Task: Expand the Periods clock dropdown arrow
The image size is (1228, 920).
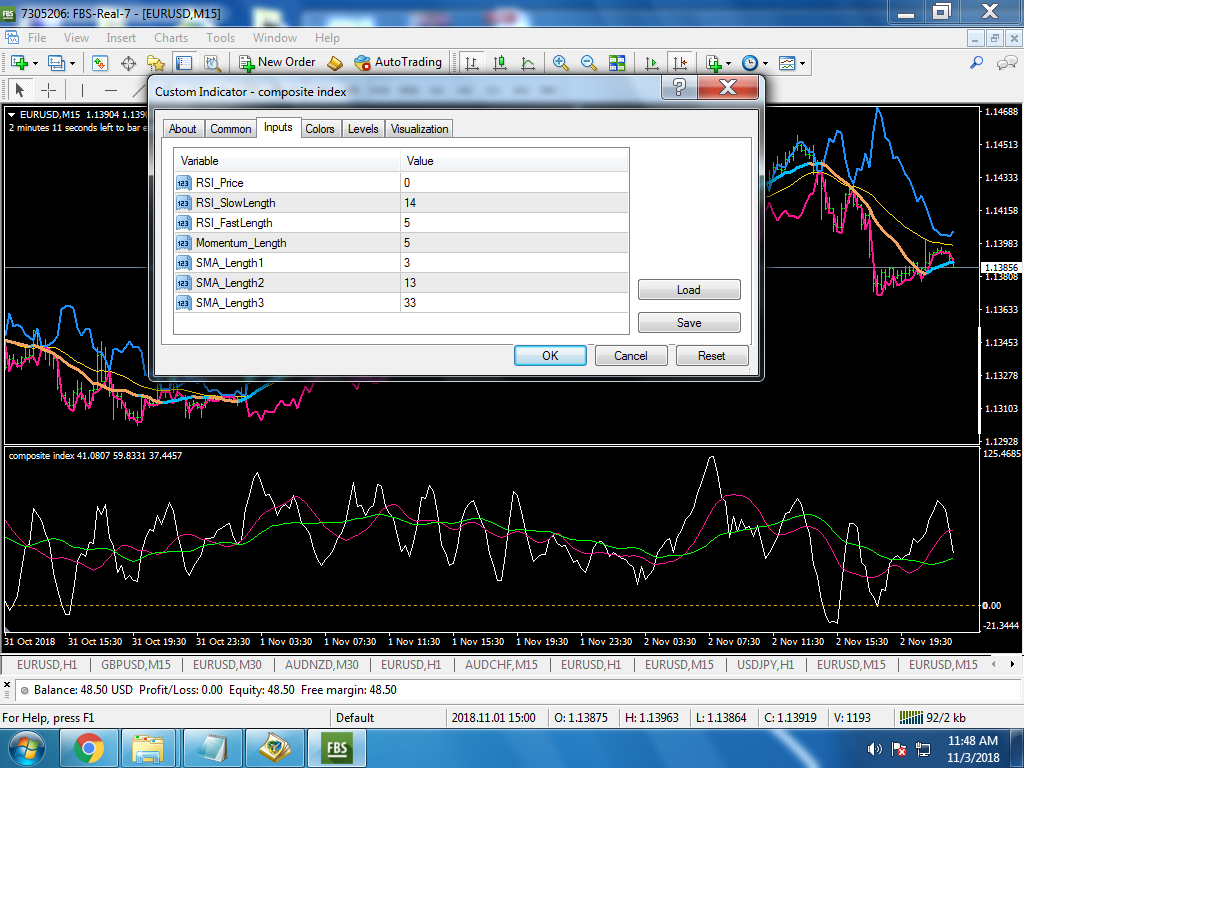Action: coord(765,64)
